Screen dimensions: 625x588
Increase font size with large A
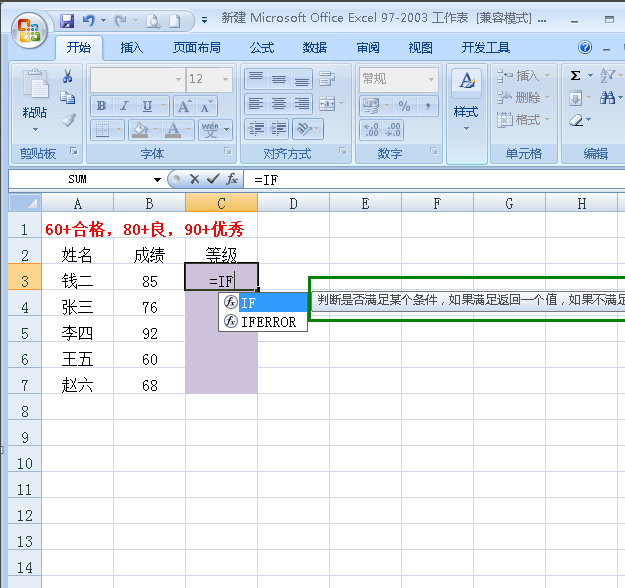(x=185, y=106)
